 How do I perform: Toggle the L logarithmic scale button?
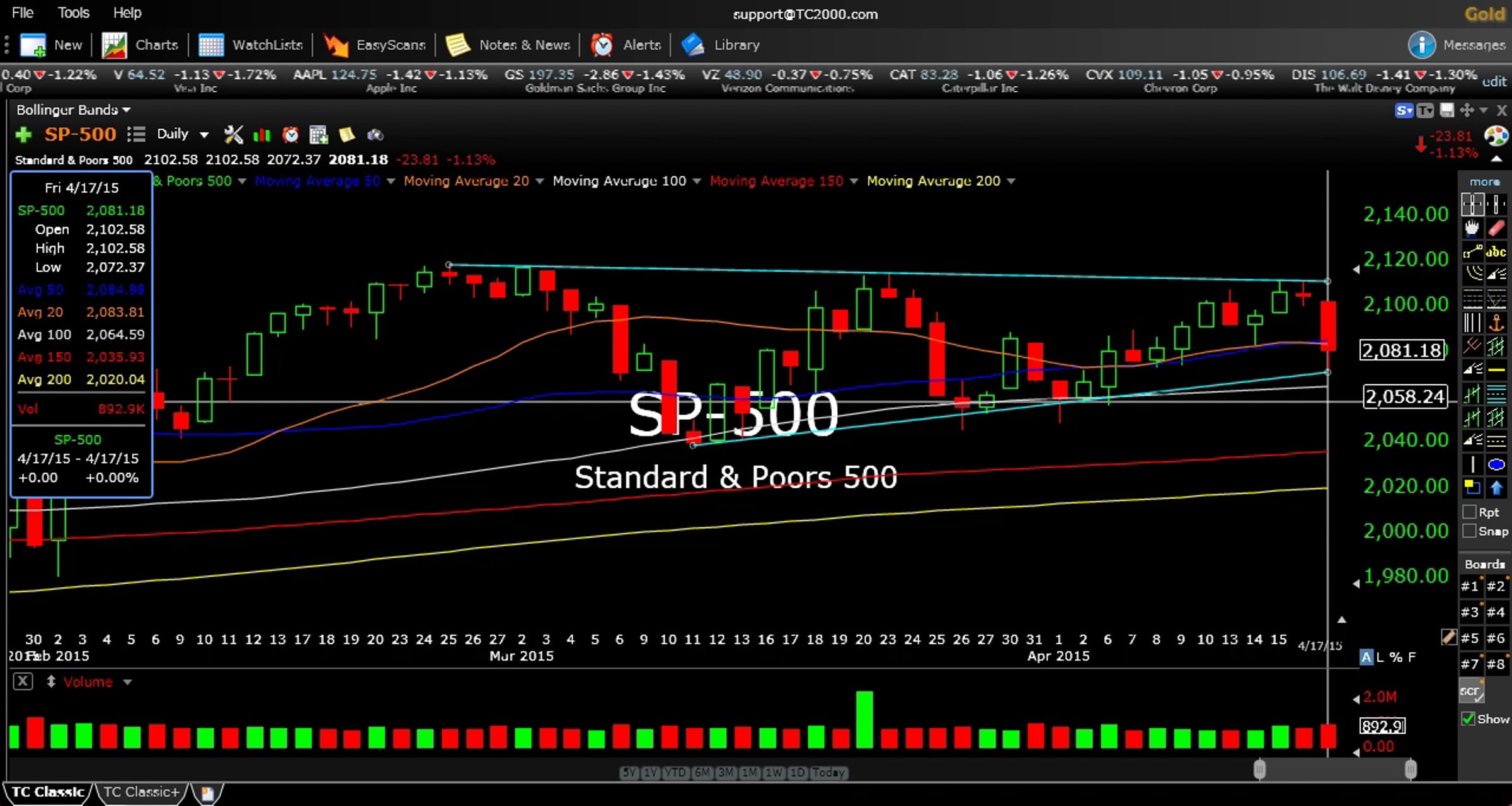(x=1380, y=657)
